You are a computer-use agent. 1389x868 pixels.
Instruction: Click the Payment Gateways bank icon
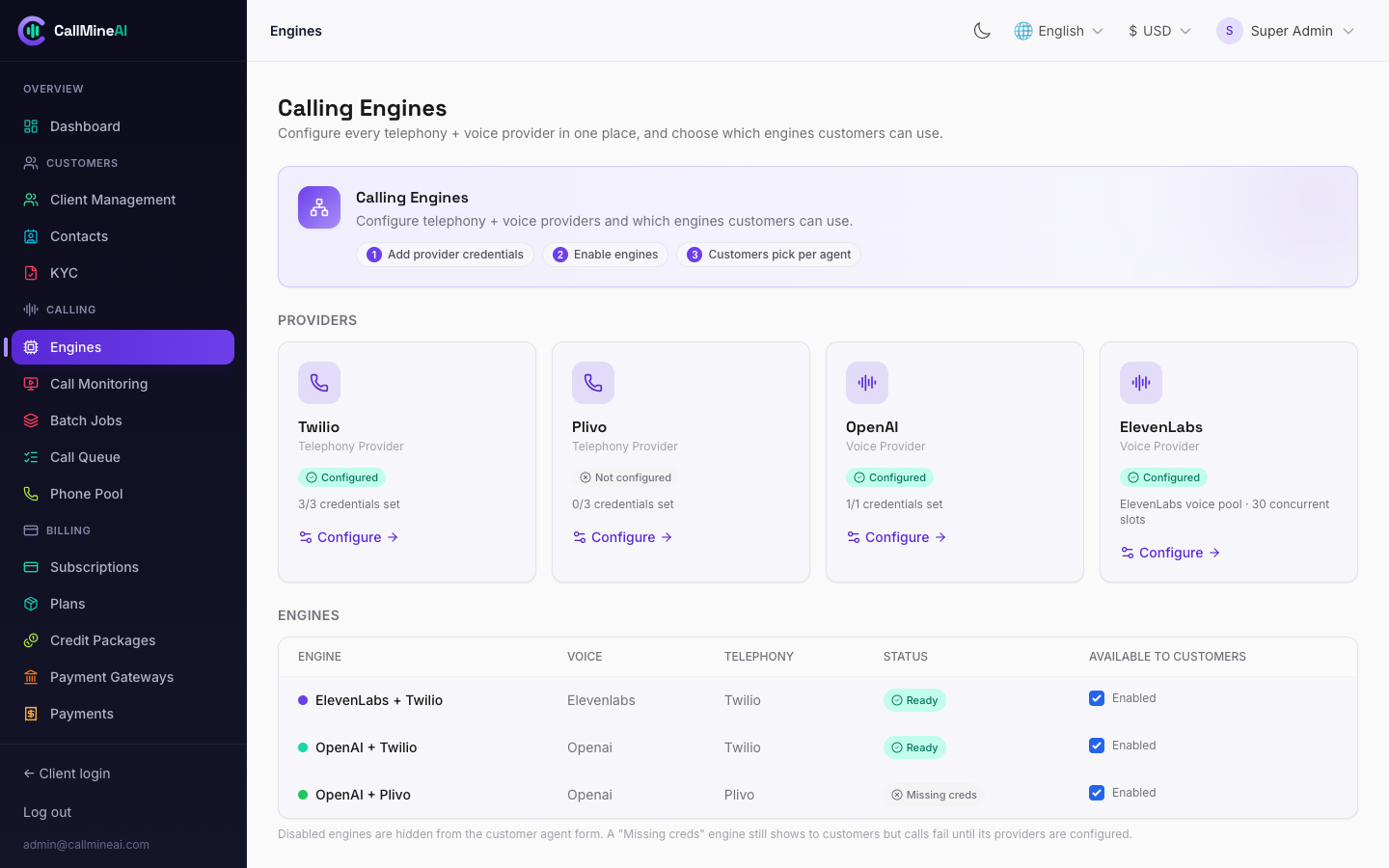tap(31, 677)
